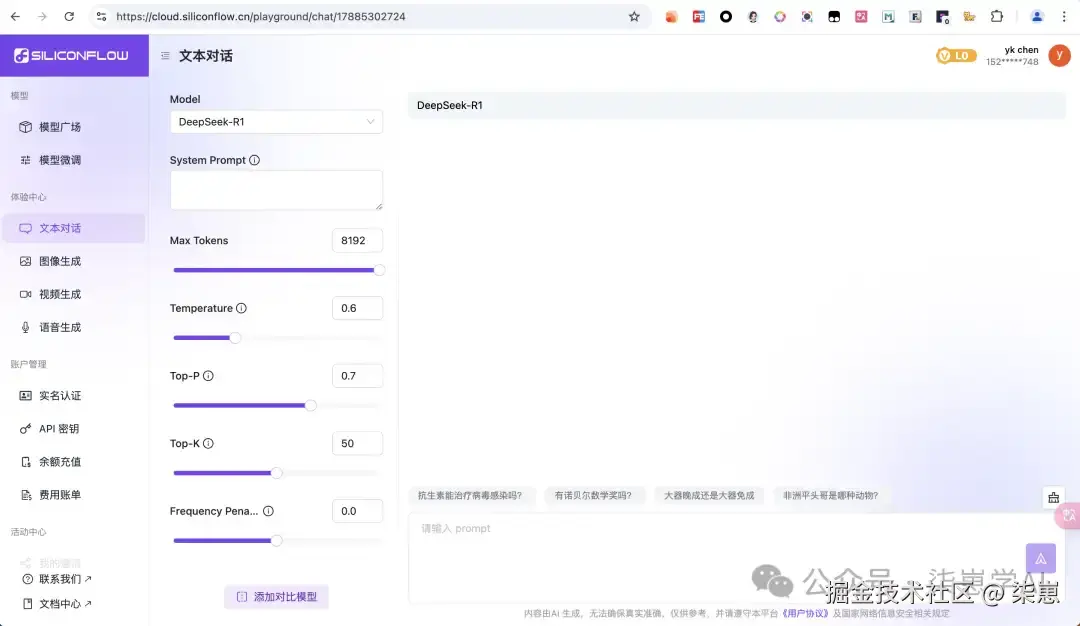Click the floating translate widget icon
This screenshot has height=626, width=1080.
click(x=1069, y=516)
